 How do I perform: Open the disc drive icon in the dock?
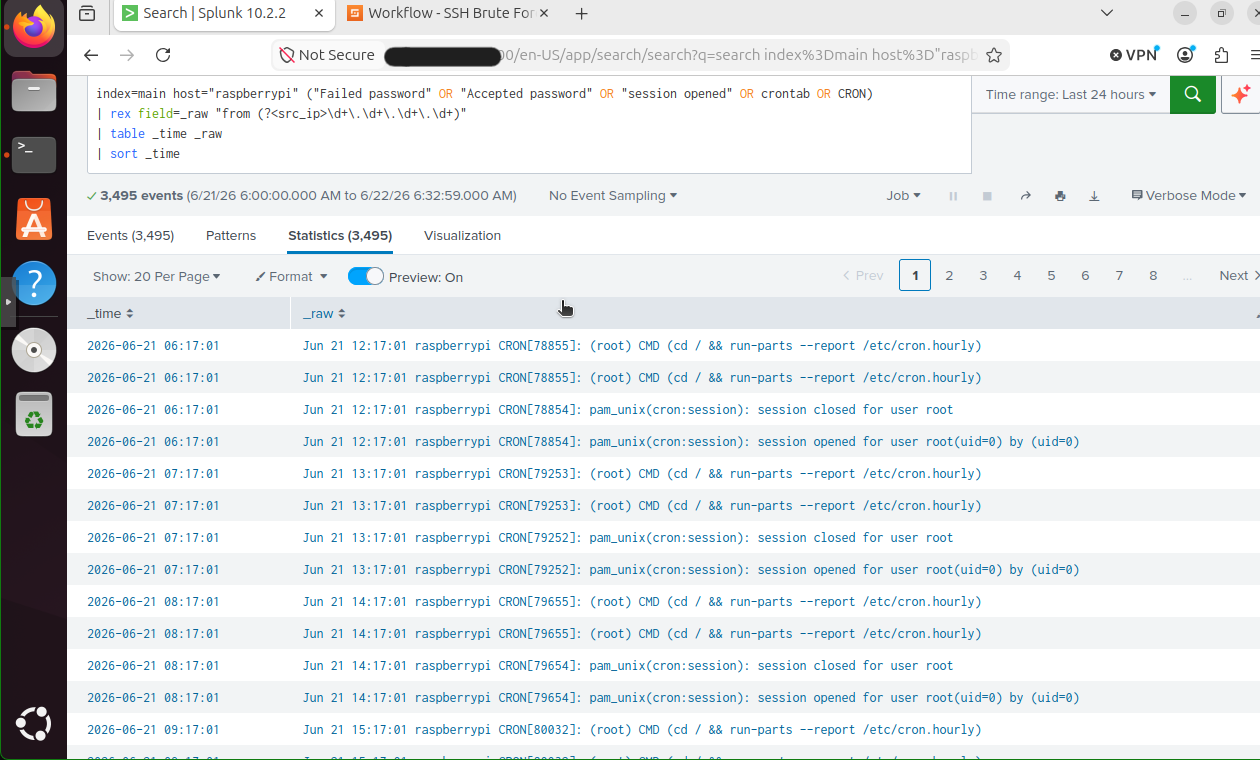tap(34, 349)
